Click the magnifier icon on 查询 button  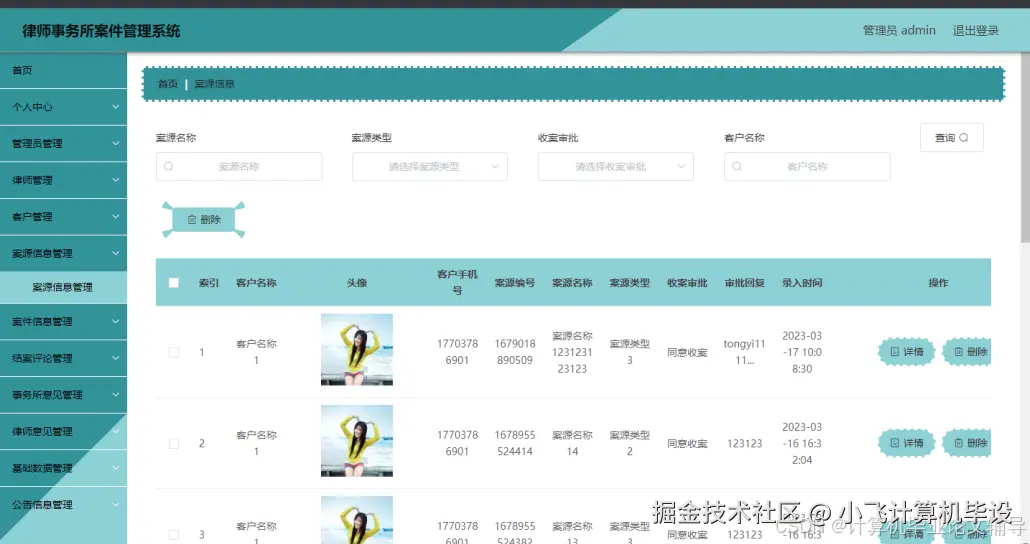(x=964, y=137)
